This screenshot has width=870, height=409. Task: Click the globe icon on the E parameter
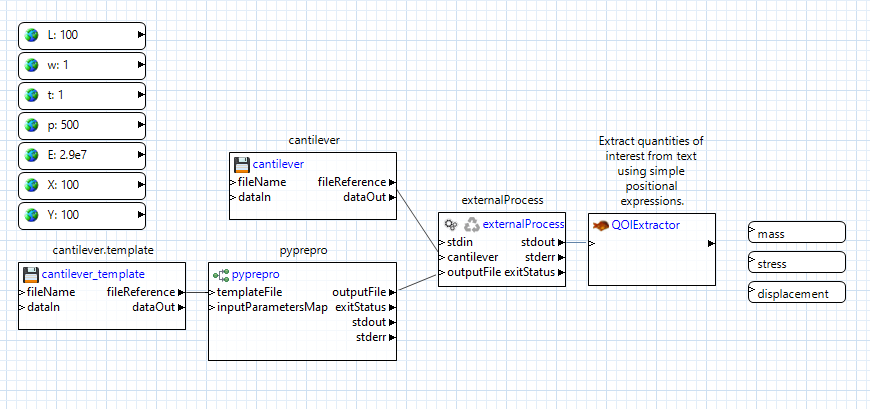(x=32, y=155)
